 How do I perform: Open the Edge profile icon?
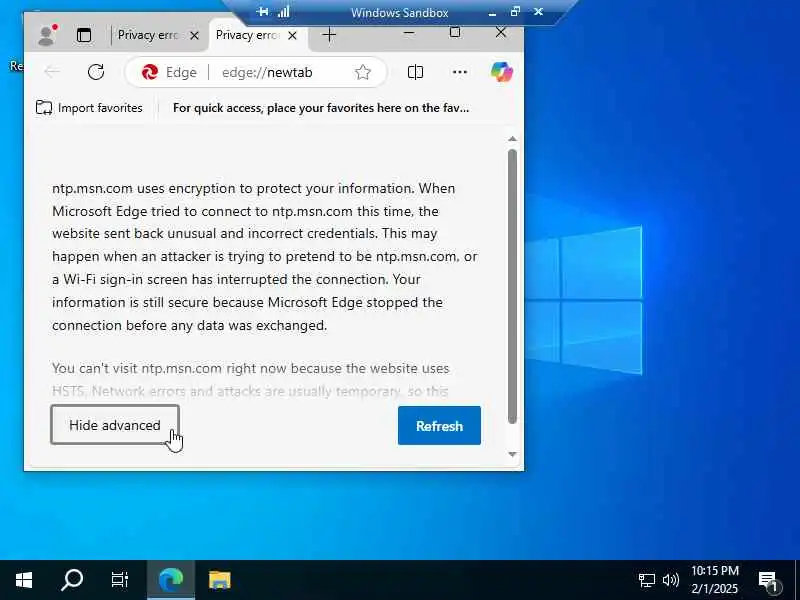[x=47, y=35]
